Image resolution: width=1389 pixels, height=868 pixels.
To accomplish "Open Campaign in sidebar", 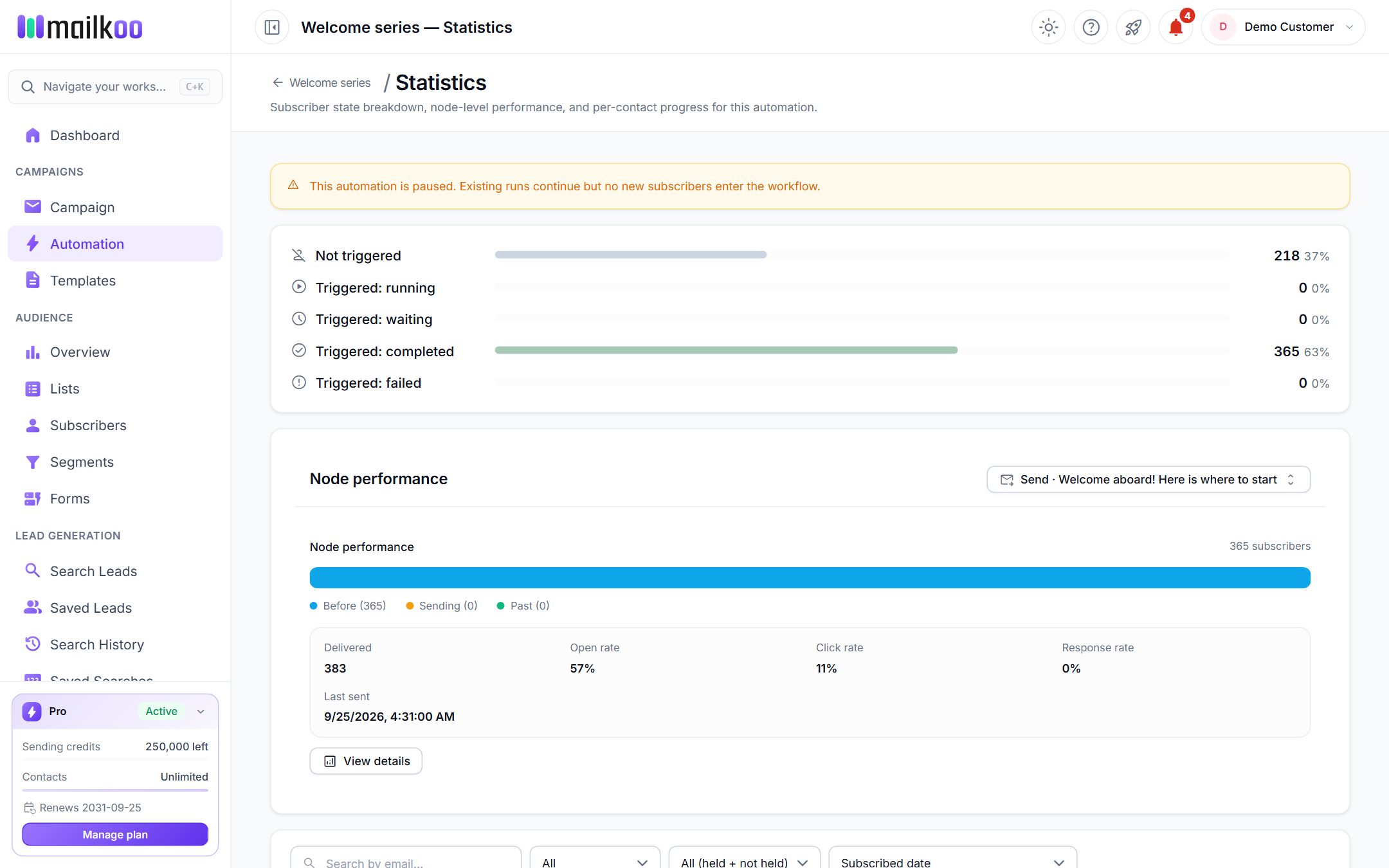I will tap(115, 207).
